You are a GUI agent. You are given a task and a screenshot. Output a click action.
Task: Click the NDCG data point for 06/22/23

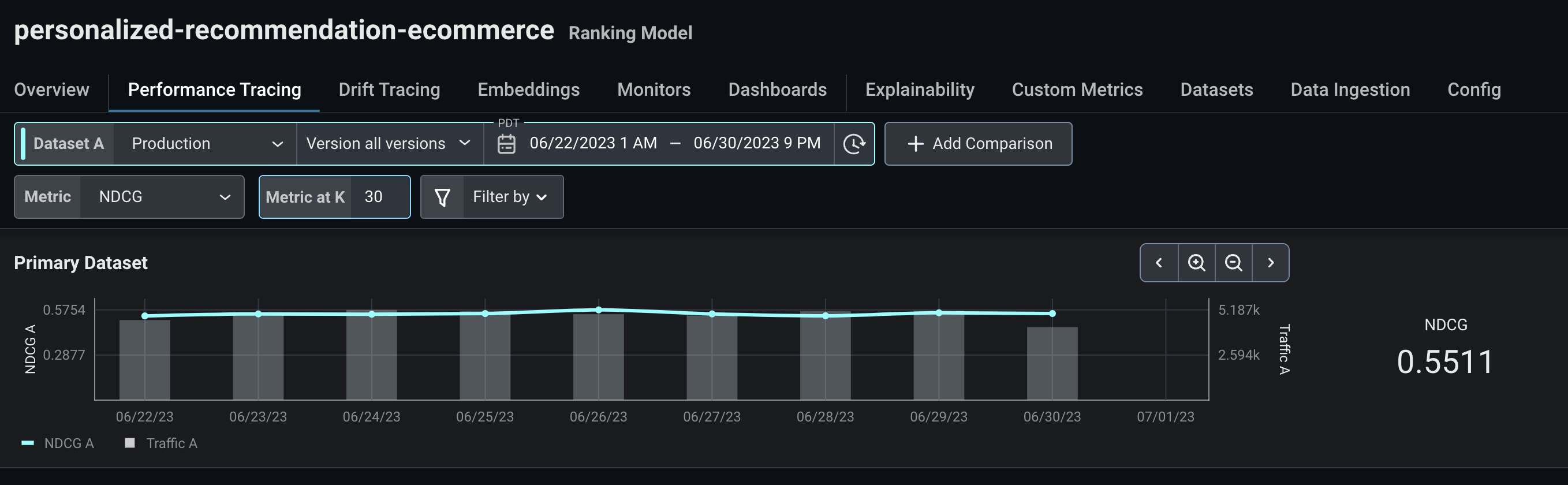[x=145, y=316]
